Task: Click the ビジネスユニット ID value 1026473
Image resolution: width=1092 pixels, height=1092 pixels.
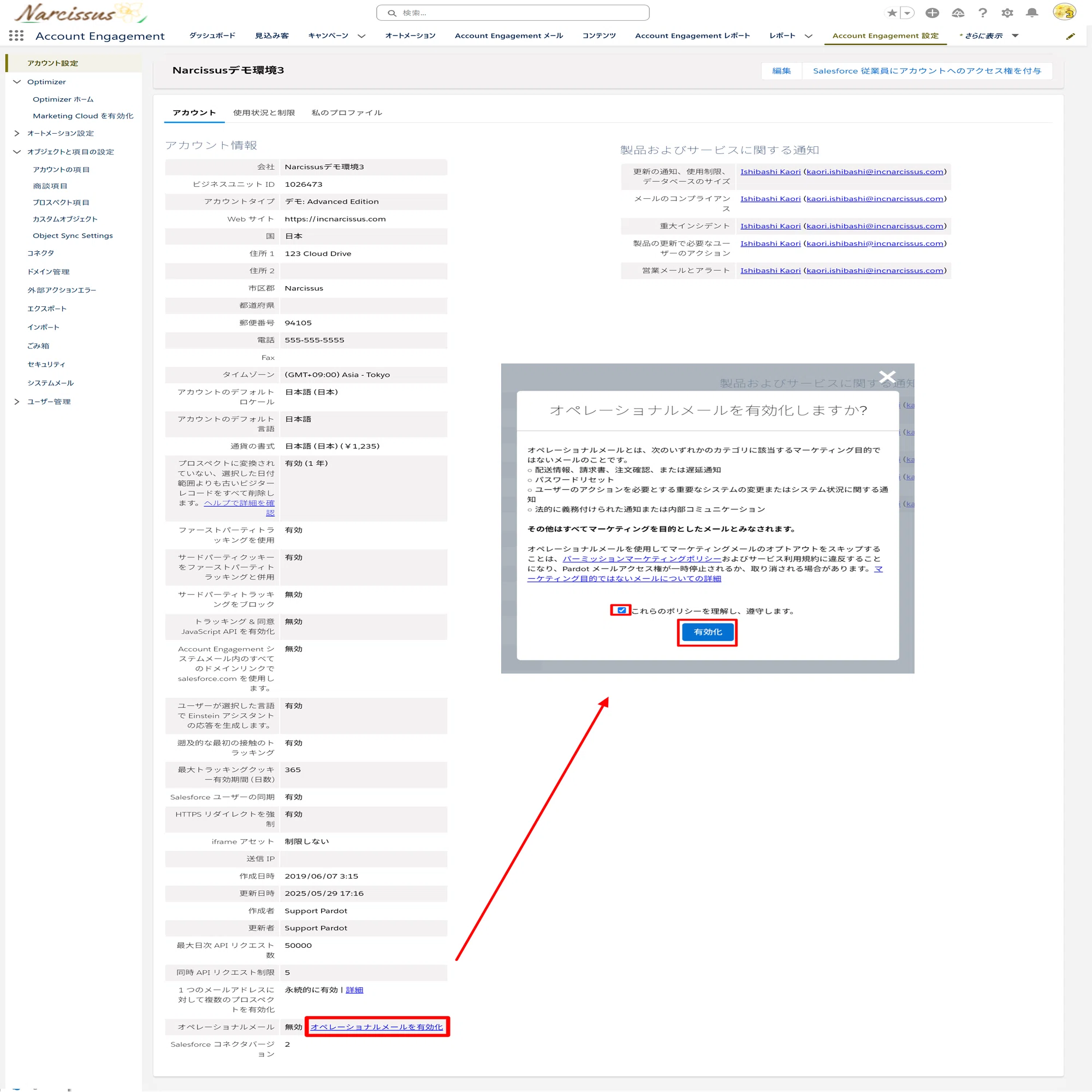Action: click(x=304, y=184)
